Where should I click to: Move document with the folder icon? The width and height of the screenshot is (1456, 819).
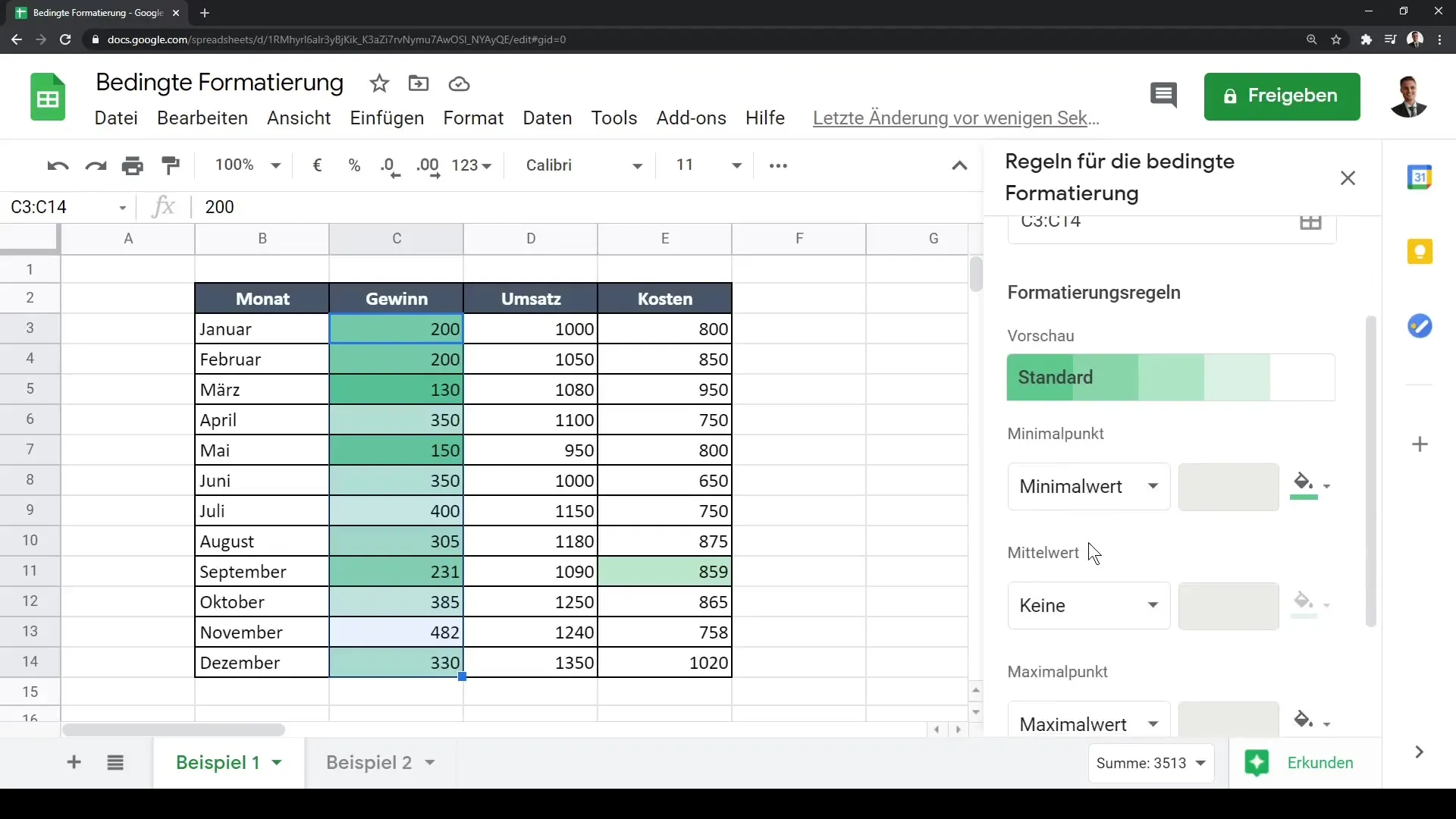pyautogui.click(x=419, y=83)
